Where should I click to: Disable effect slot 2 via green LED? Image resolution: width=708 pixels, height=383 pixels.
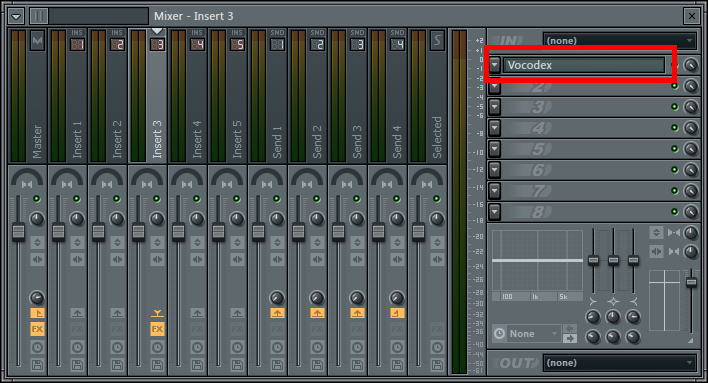tap(675, 86)
